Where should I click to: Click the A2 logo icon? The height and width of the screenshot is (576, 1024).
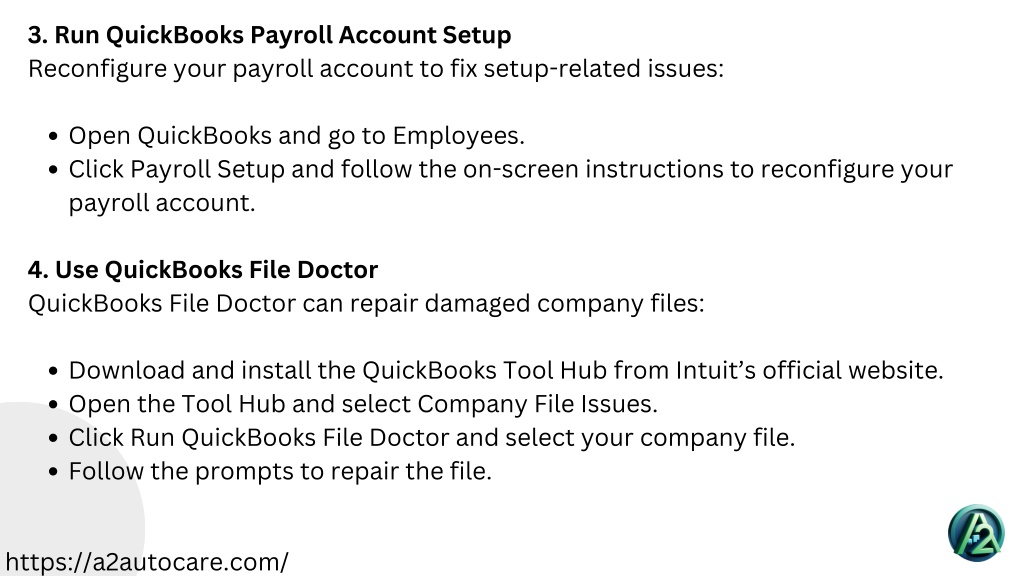976,533
